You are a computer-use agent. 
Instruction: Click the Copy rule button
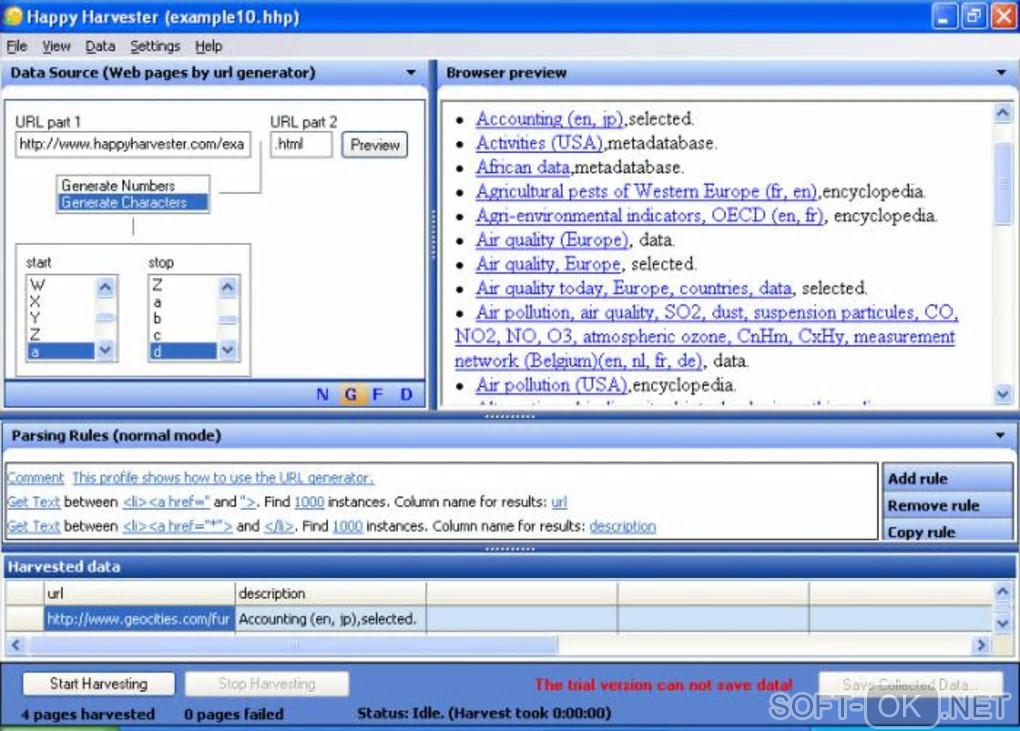(946, 531)
